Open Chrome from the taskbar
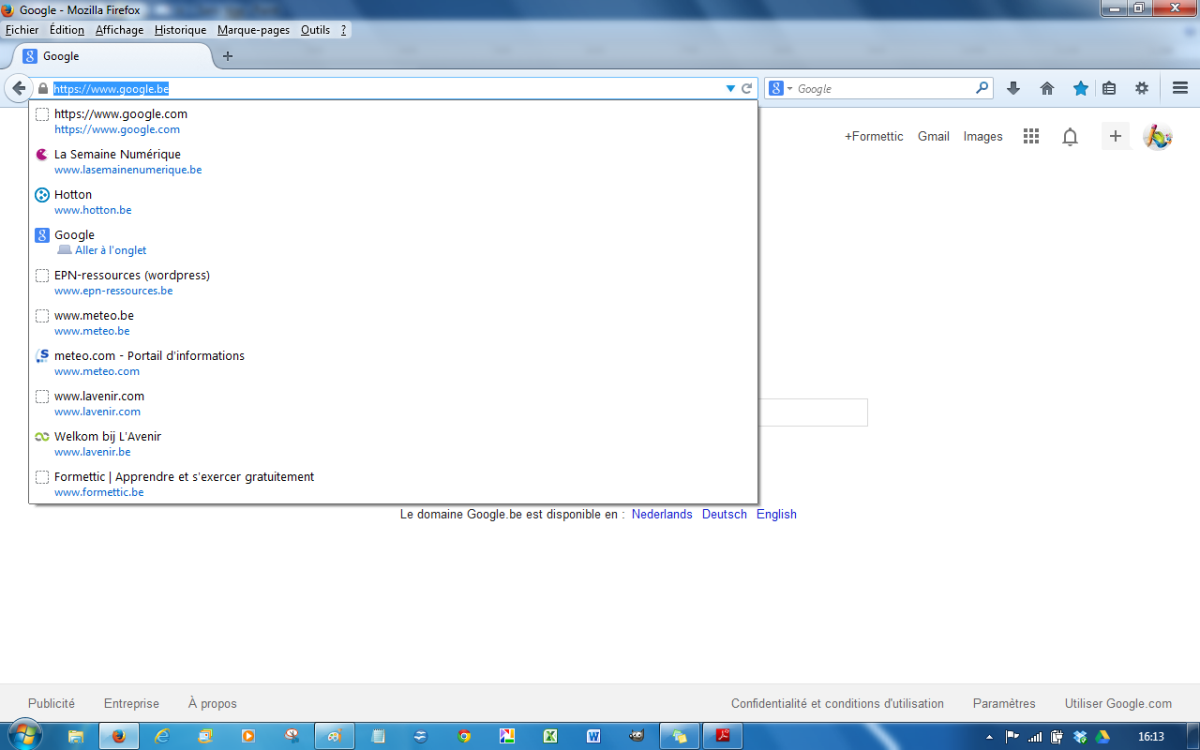This screenshot has width=1200, height=750. point(464,736)
